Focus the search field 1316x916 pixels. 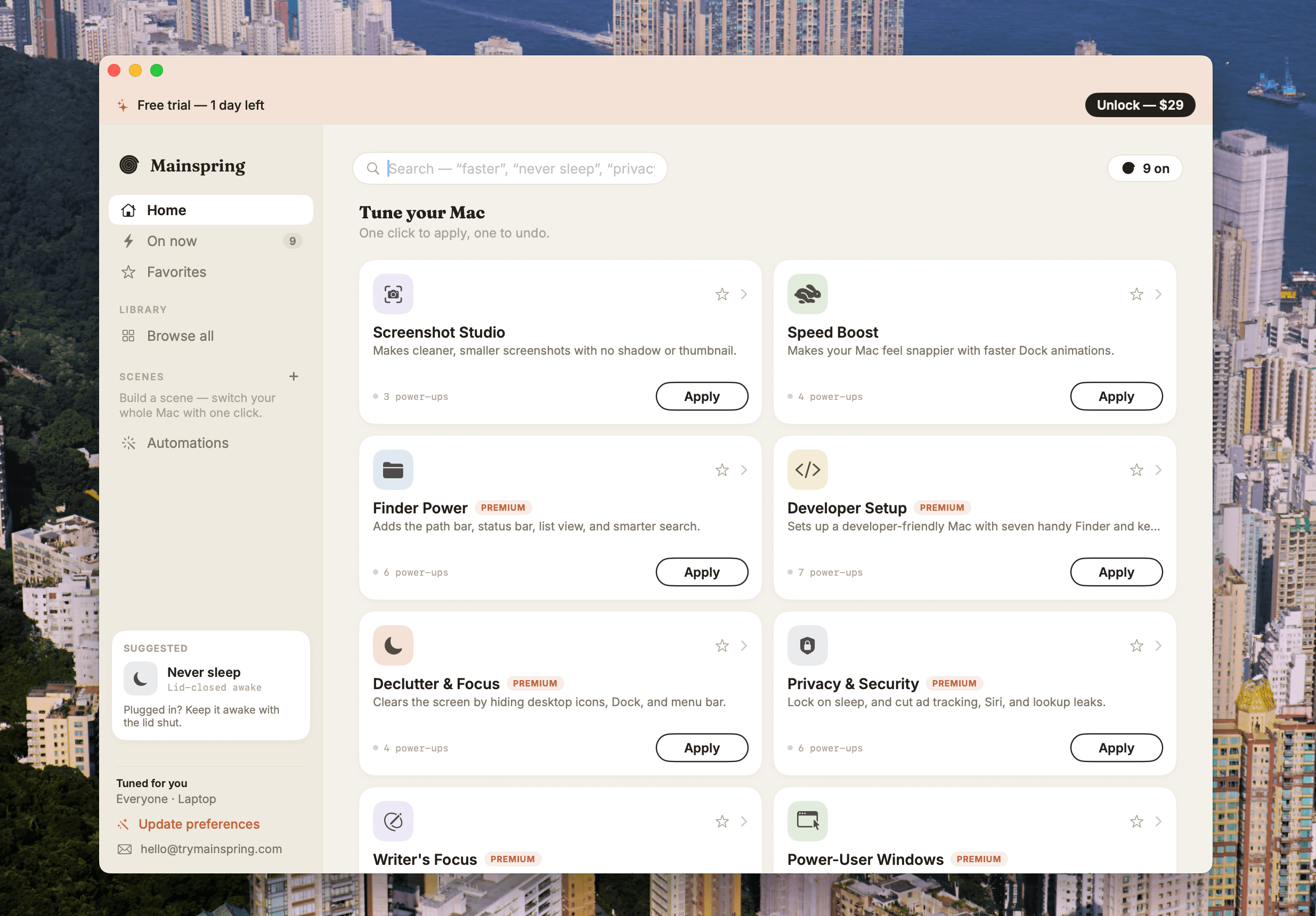tap(509, 168)
